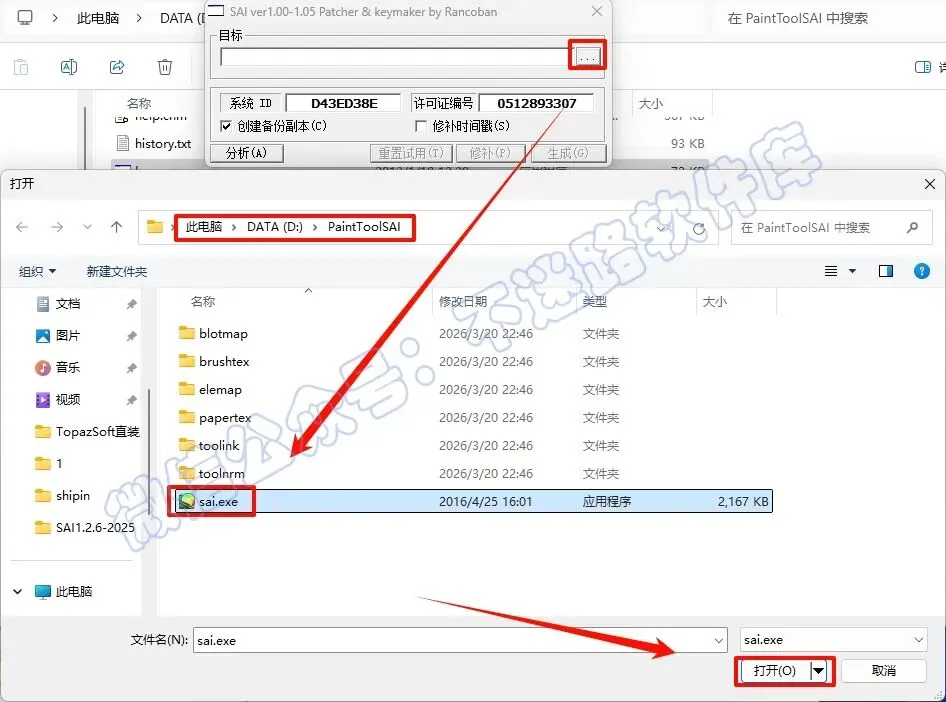Viewport: 946px width, 702px height.
Task: Click the up-one-level arrow in Open dialog
Action: [x=116, y=227]
